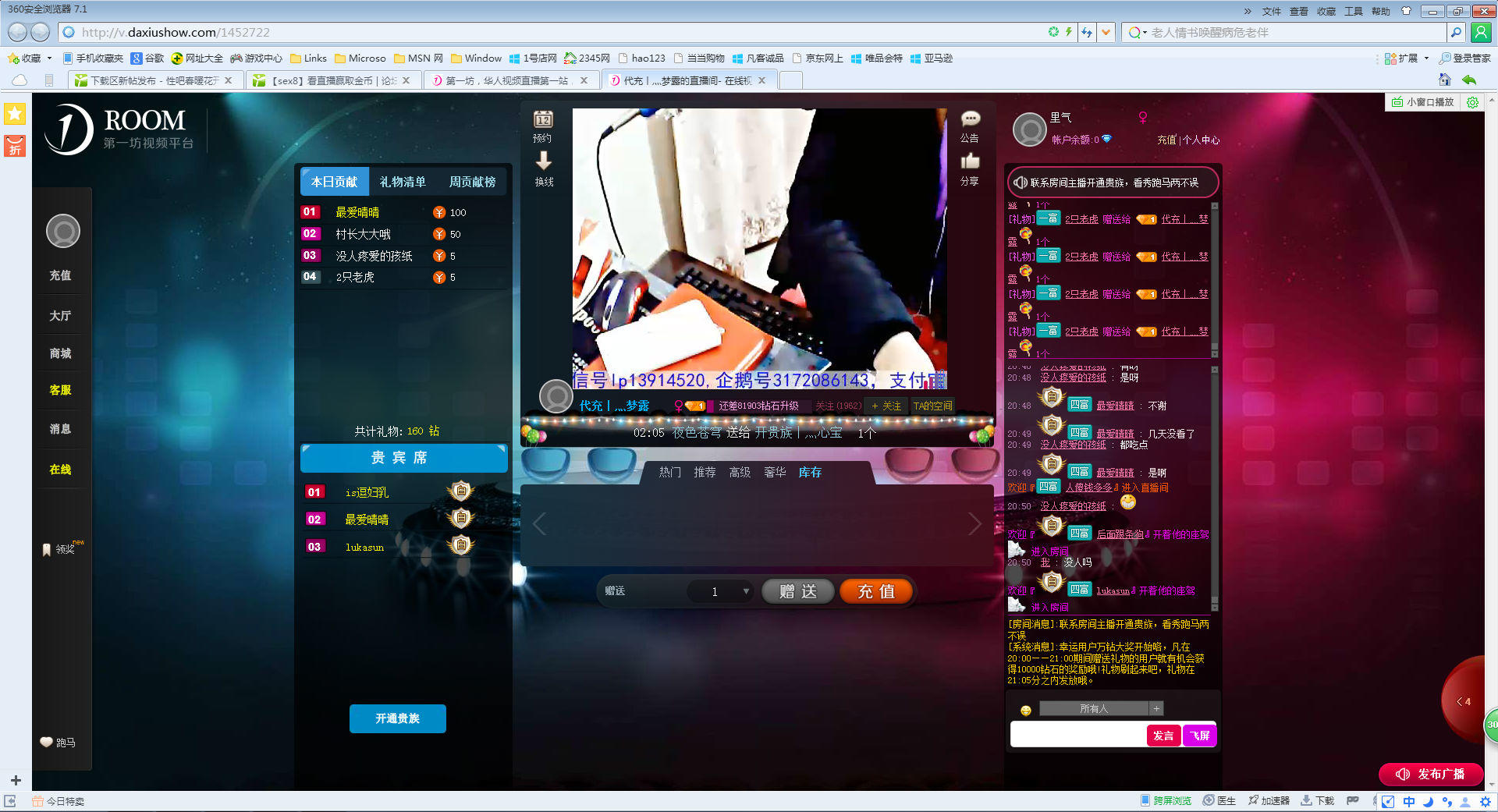Click + 关注 to follow the host
Screen dimensions: 1498x812
[886, 406]
